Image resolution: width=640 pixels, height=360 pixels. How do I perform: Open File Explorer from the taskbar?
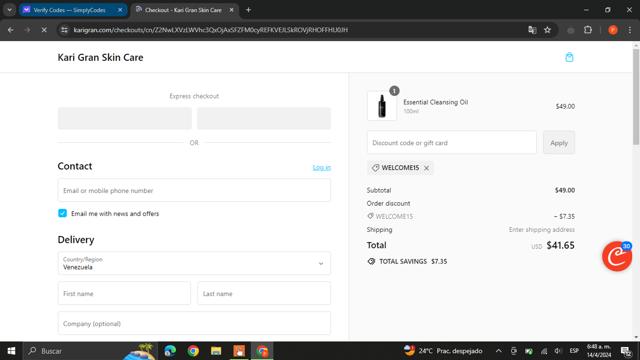[x=216, y=351]
